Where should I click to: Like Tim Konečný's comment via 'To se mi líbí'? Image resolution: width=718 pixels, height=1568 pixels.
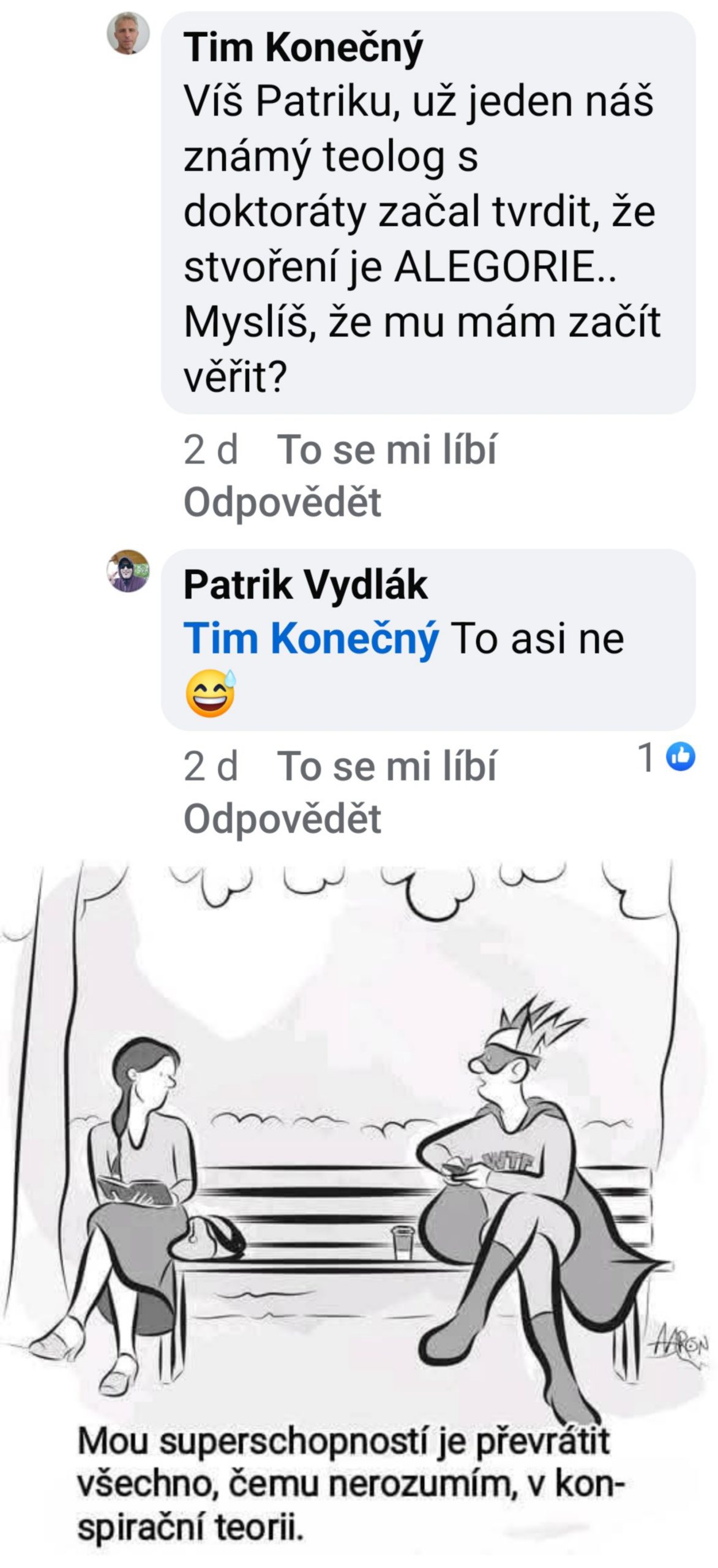click(x=387, y=450)
